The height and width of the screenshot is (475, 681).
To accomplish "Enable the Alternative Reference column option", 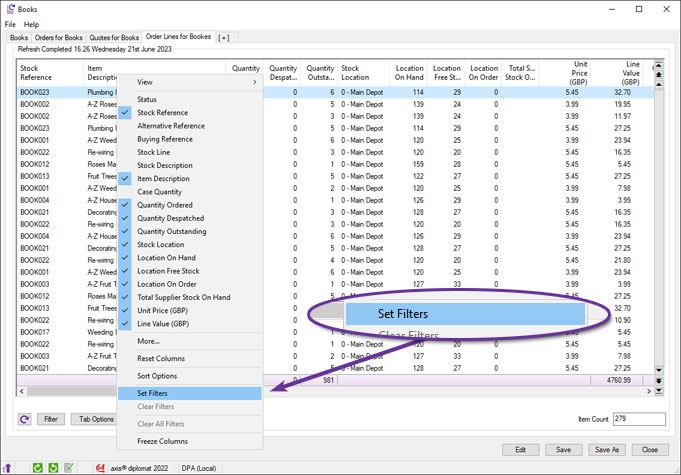I will (x=190, y=126).
